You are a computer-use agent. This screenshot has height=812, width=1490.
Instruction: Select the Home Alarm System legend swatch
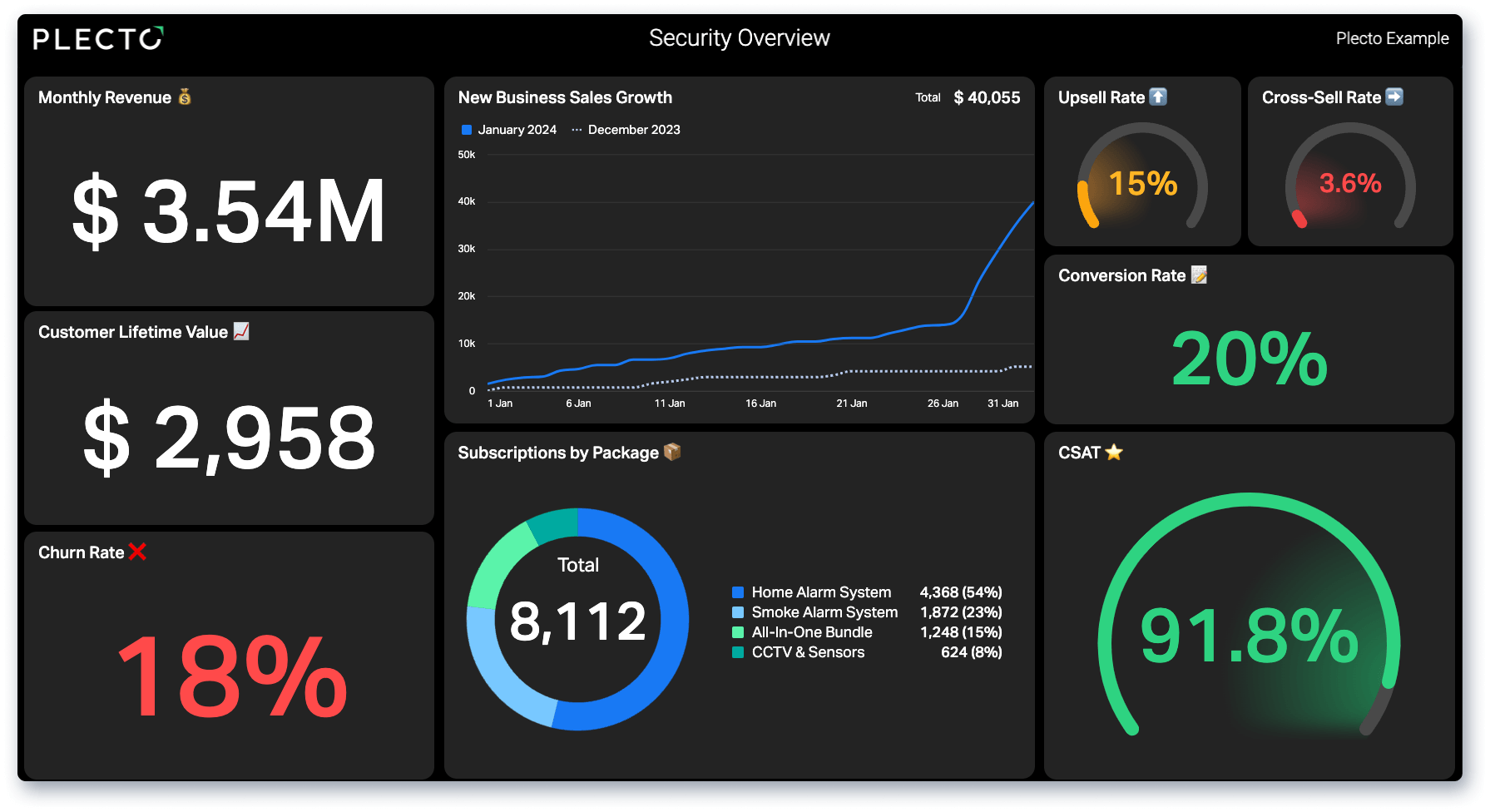coord(737,592)
